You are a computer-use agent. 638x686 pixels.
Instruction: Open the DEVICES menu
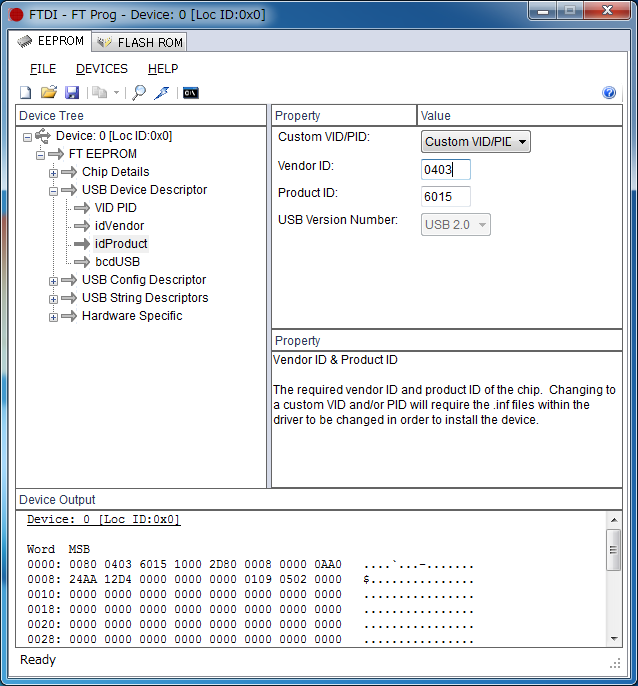tap(102, 69)
